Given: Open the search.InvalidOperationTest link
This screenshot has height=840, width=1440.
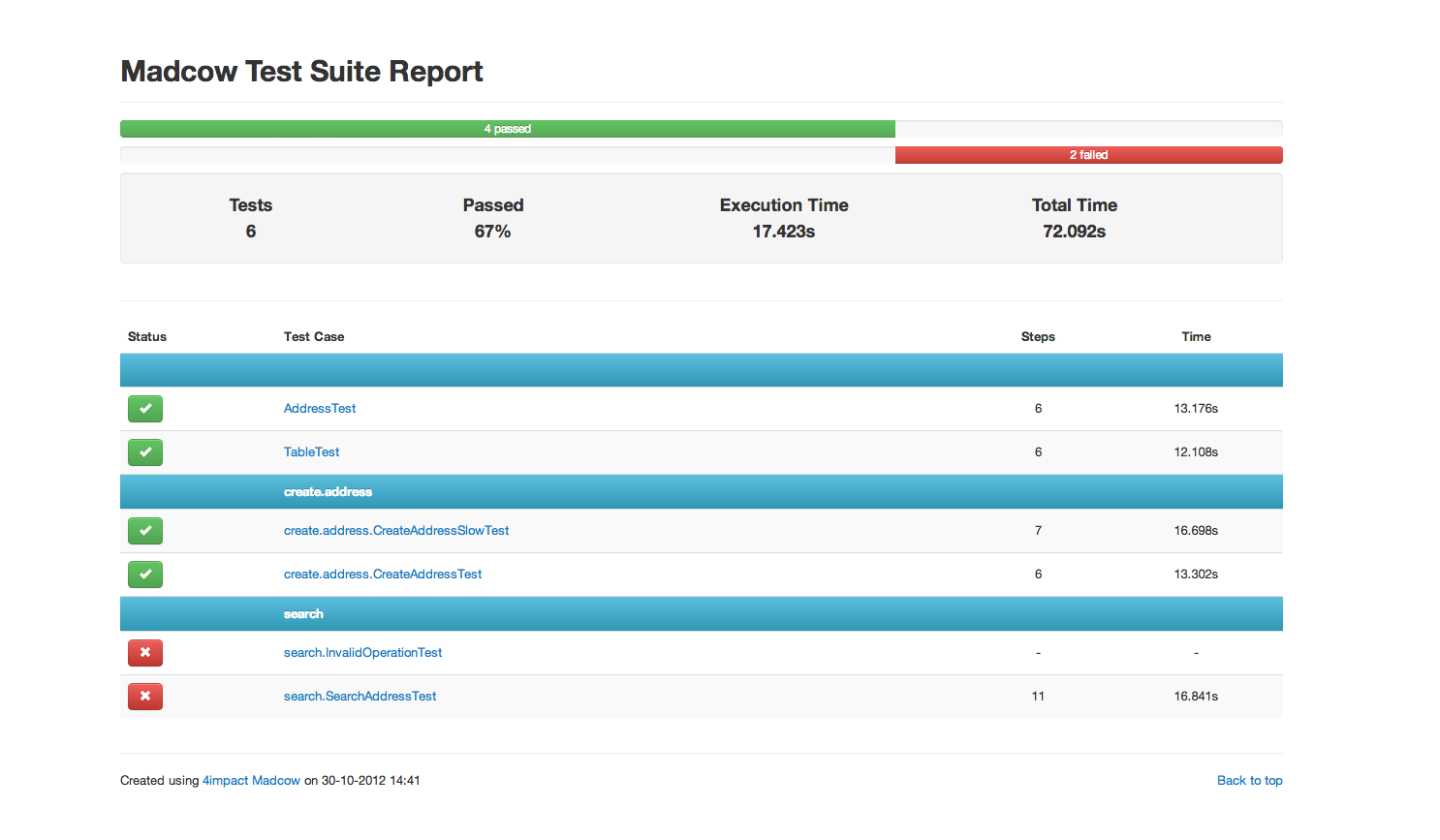Looking at the screenshot, I should click(x=362, y=652).
